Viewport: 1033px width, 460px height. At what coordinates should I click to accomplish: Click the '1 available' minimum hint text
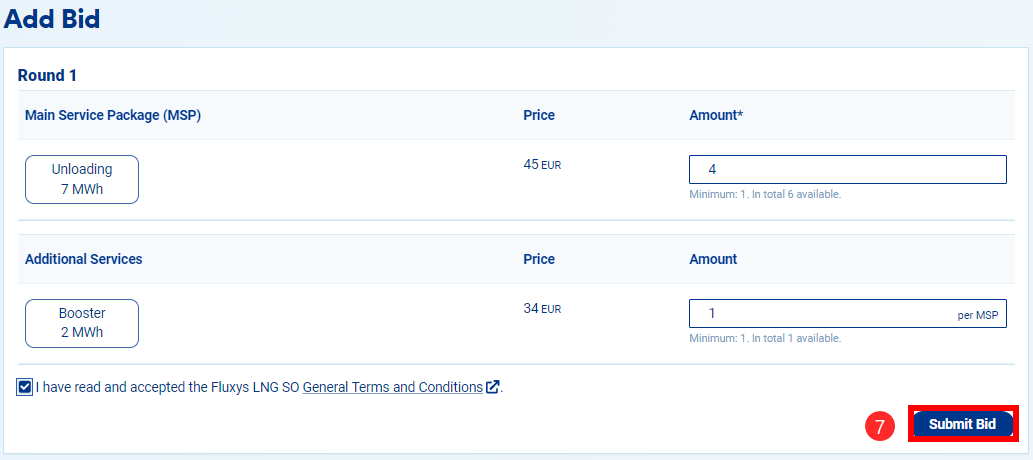pyautogui.click(x=765, y=338)
